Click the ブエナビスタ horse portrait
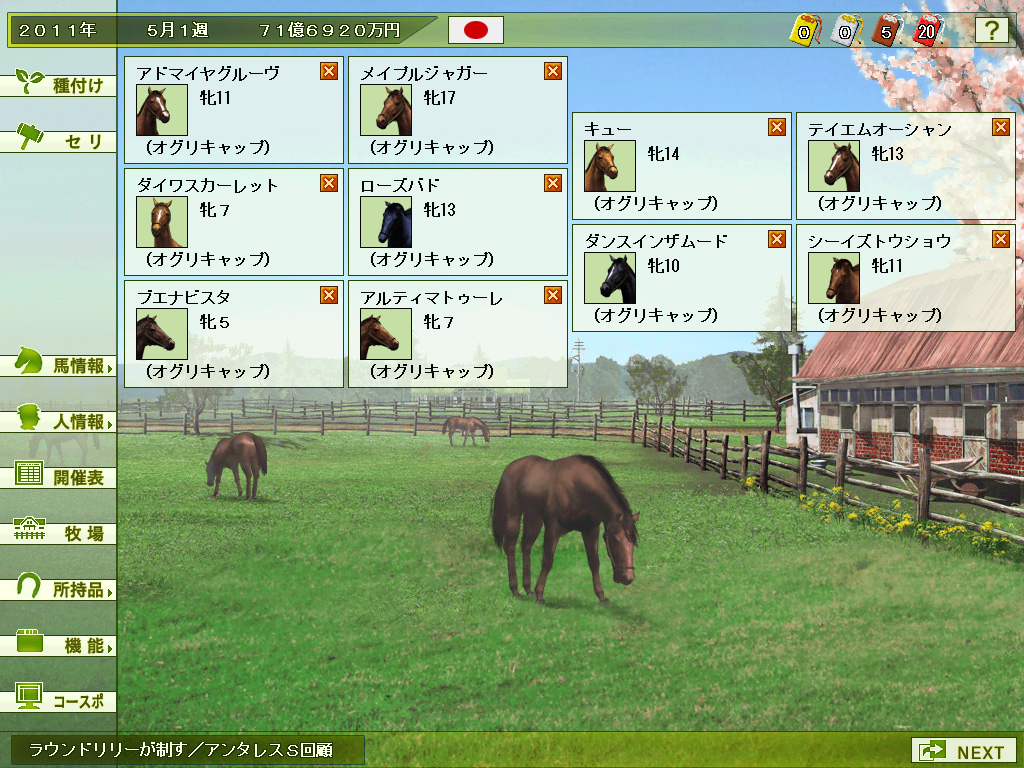This screenshot has height=768, width=1024. [162, 335]
